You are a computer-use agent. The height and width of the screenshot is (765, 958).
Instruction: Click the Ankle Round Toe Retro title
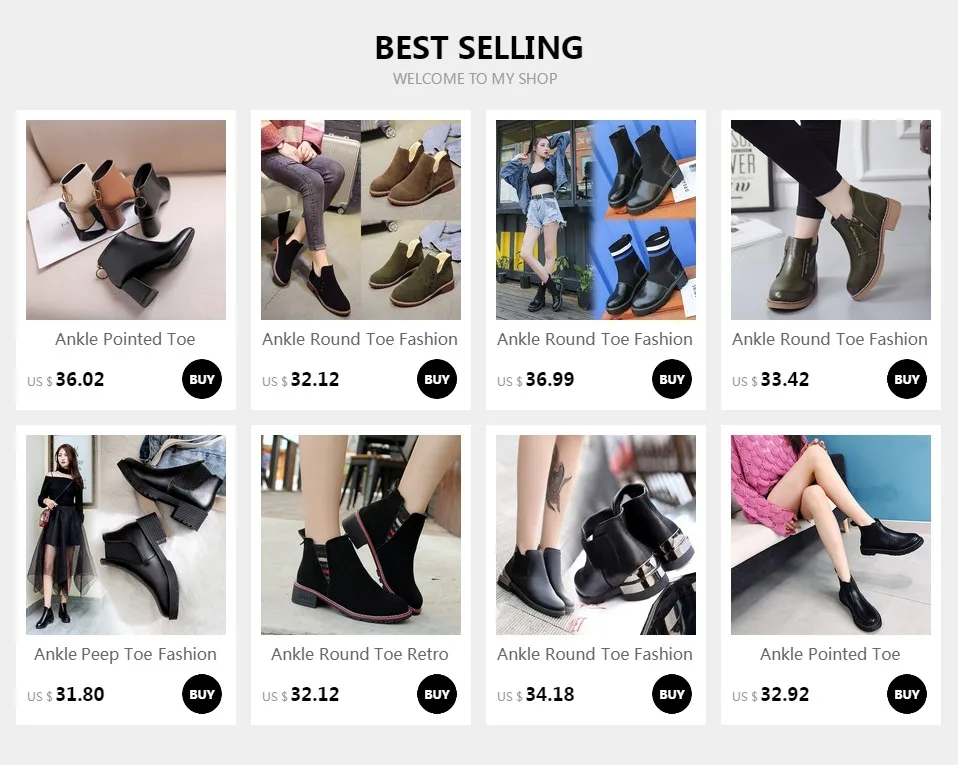point(360,654)
